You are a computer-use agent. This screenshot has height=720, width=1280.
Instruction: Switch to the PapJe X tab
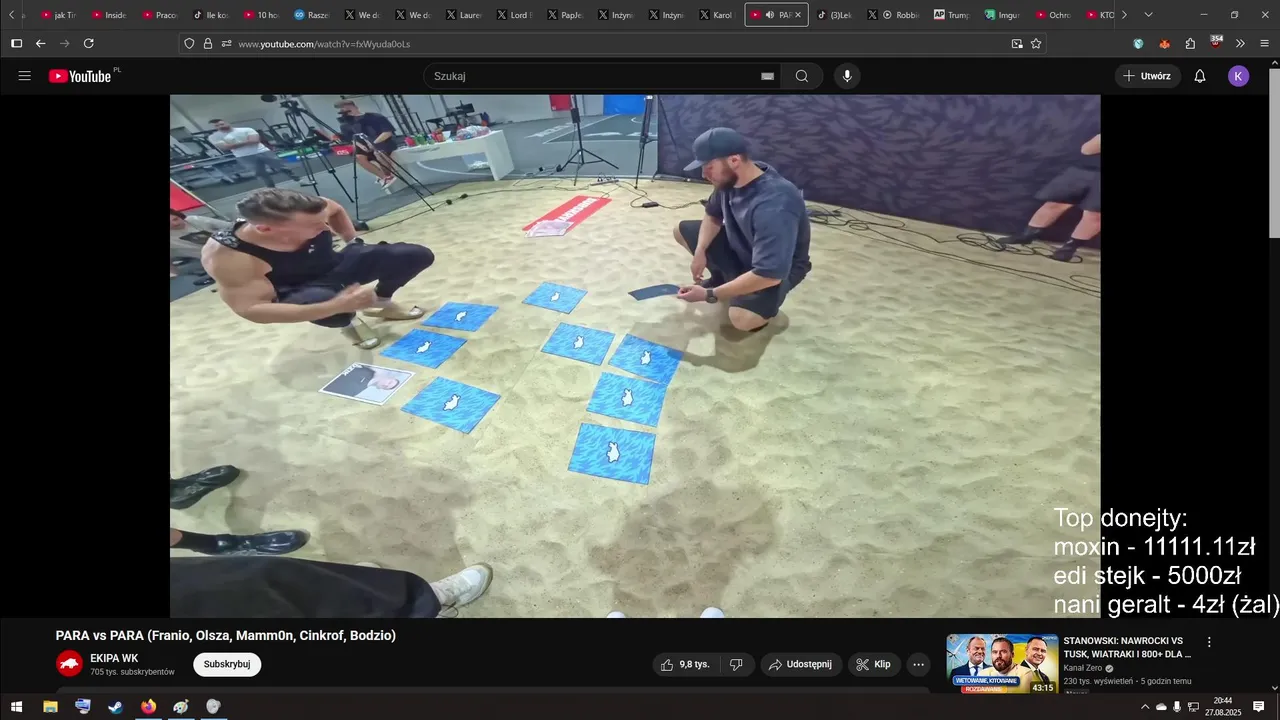pos(566,15)
